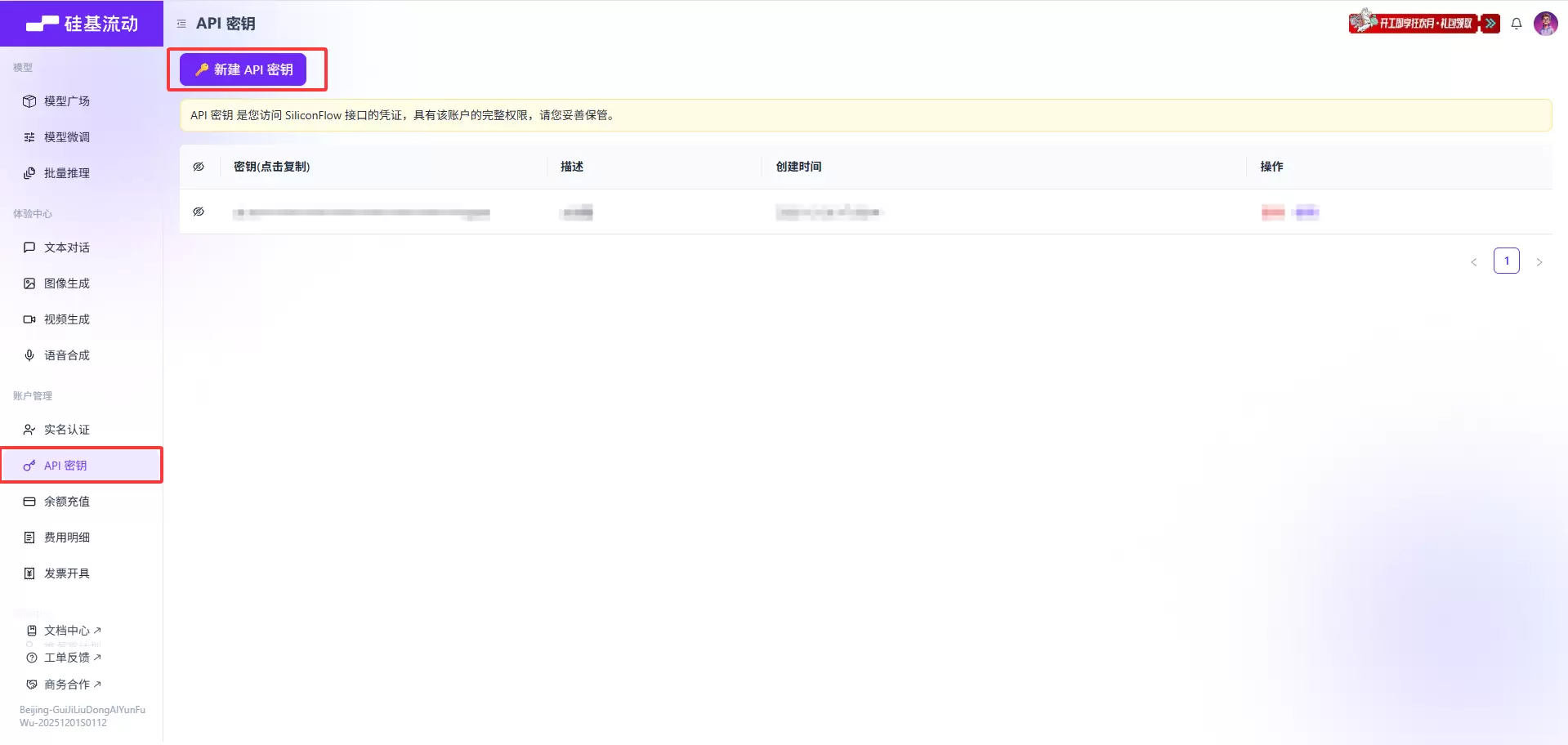Delete key using red action link
The image size is (1568, 745).
pyautogui.click(x=1272, y=213)
